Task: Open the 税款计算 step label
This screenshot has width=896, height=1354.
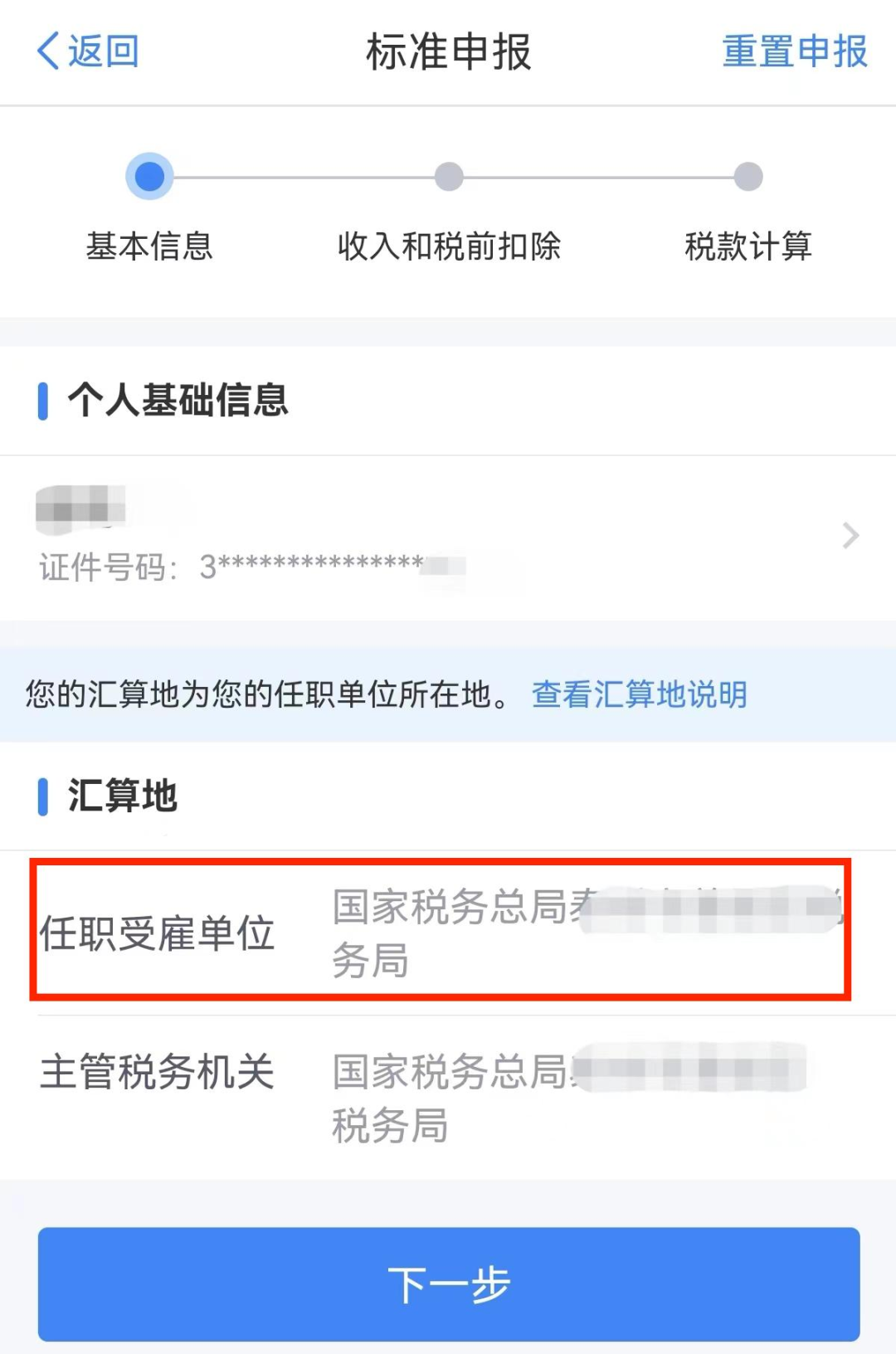Action: (748, 246)
